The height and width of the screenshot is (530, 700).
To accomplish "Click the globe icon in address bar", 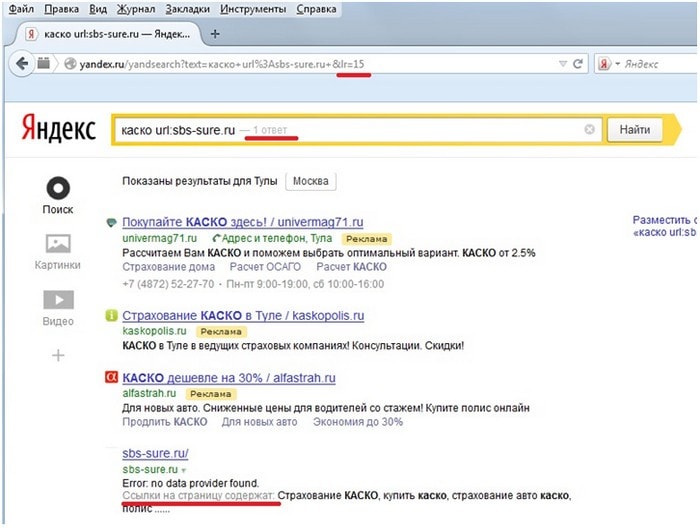I will point(70,64).
